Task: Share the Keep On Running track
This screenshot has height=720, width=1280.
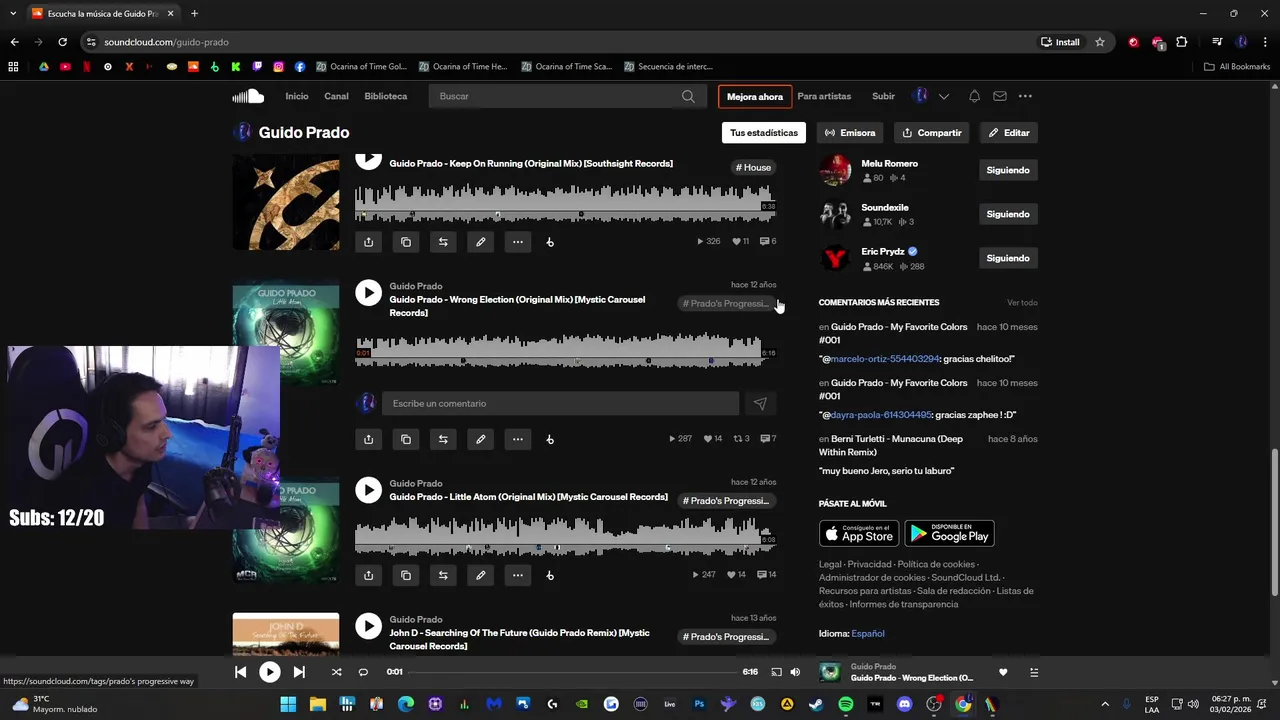Action: (369, 242)
